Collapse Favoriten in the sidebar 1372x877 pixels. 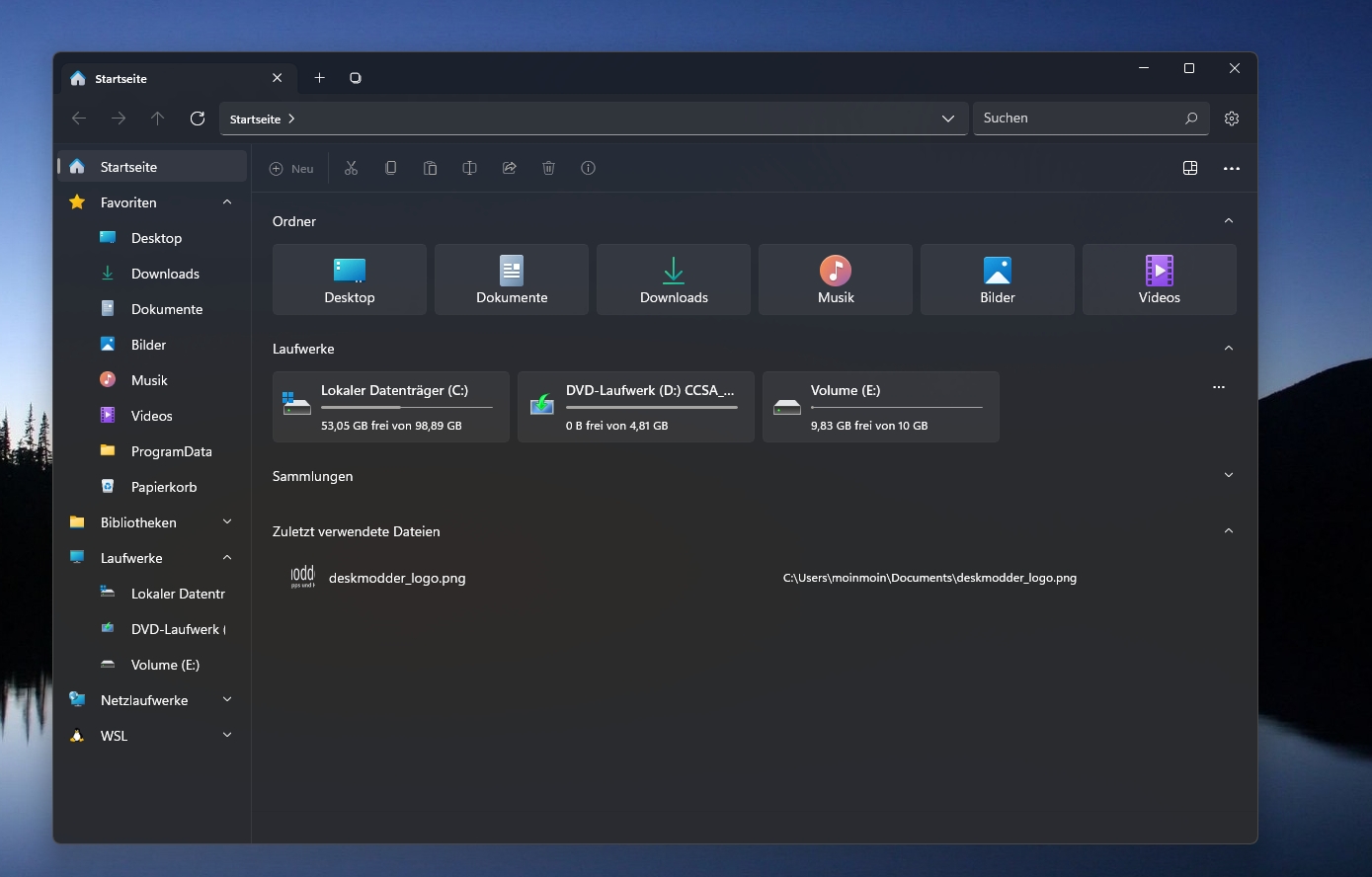227,202
